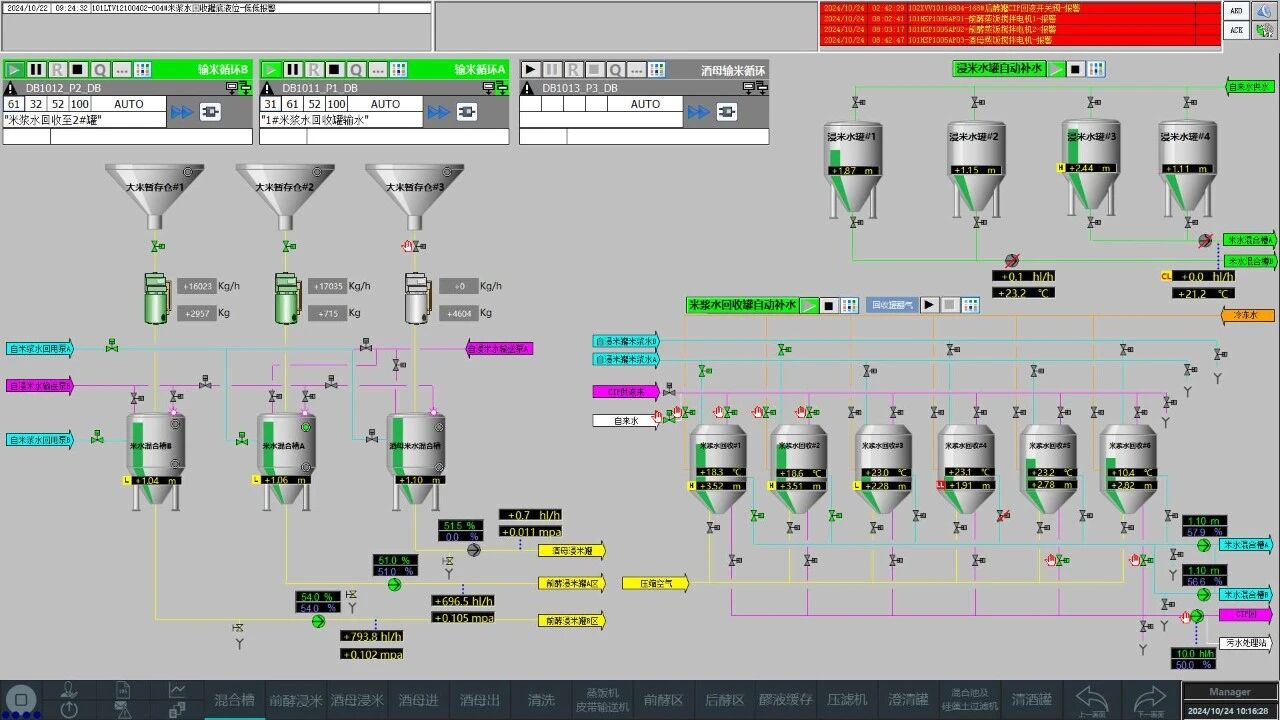The height and width of the screenshot is (720, 1280).
Task: Click the plug icon in DB1013_P3_DB panel
Action: [727, 112]
